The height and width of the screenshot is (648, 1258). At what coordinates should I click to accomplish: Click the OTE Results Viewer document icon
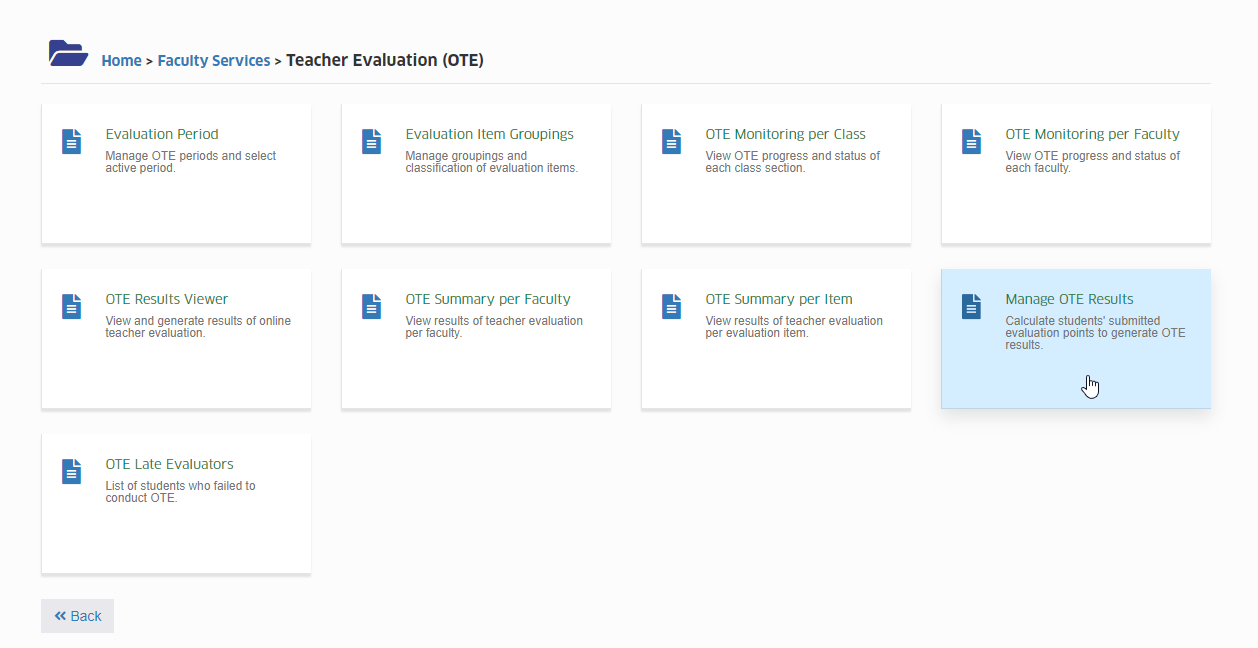coord(72,306)
